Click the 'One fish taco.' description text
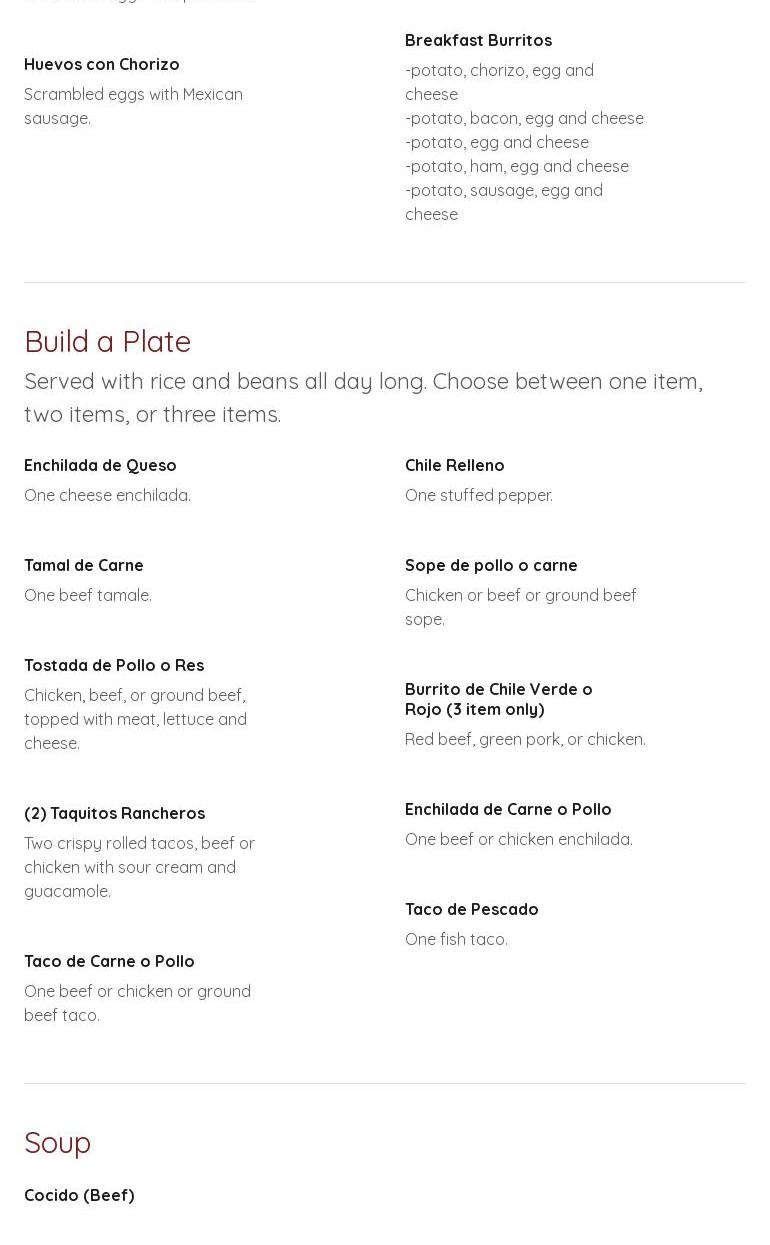 456,939
